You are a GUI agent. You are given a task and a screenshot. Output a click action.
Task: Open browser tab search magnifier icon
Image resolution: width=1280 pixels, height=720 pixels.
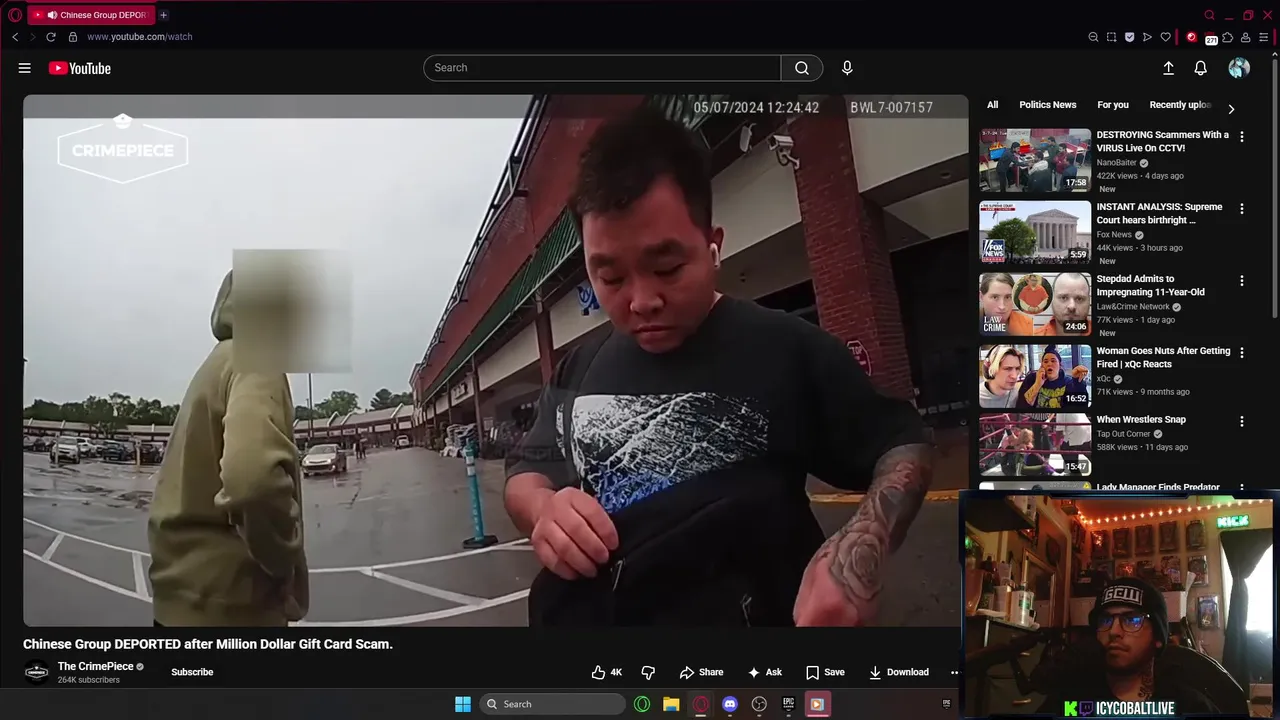coord(1209,15)
